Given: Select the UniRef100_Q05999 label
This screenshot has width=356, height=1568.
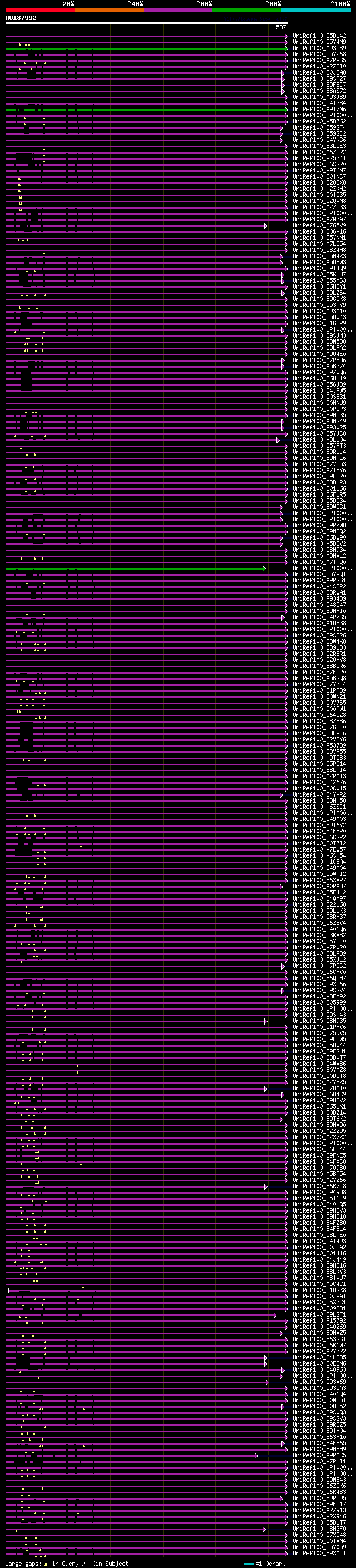Looking at the screenshot, I should [319, 1003].
